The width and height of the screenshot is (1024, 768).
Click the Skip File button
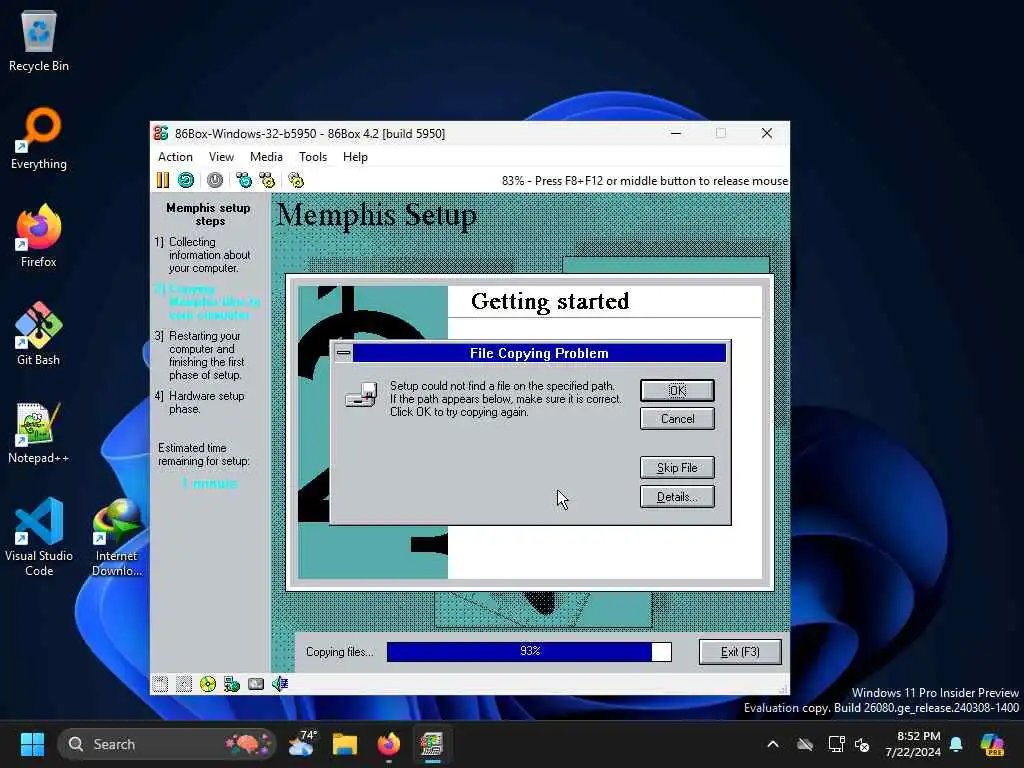(x=677, y=468)
